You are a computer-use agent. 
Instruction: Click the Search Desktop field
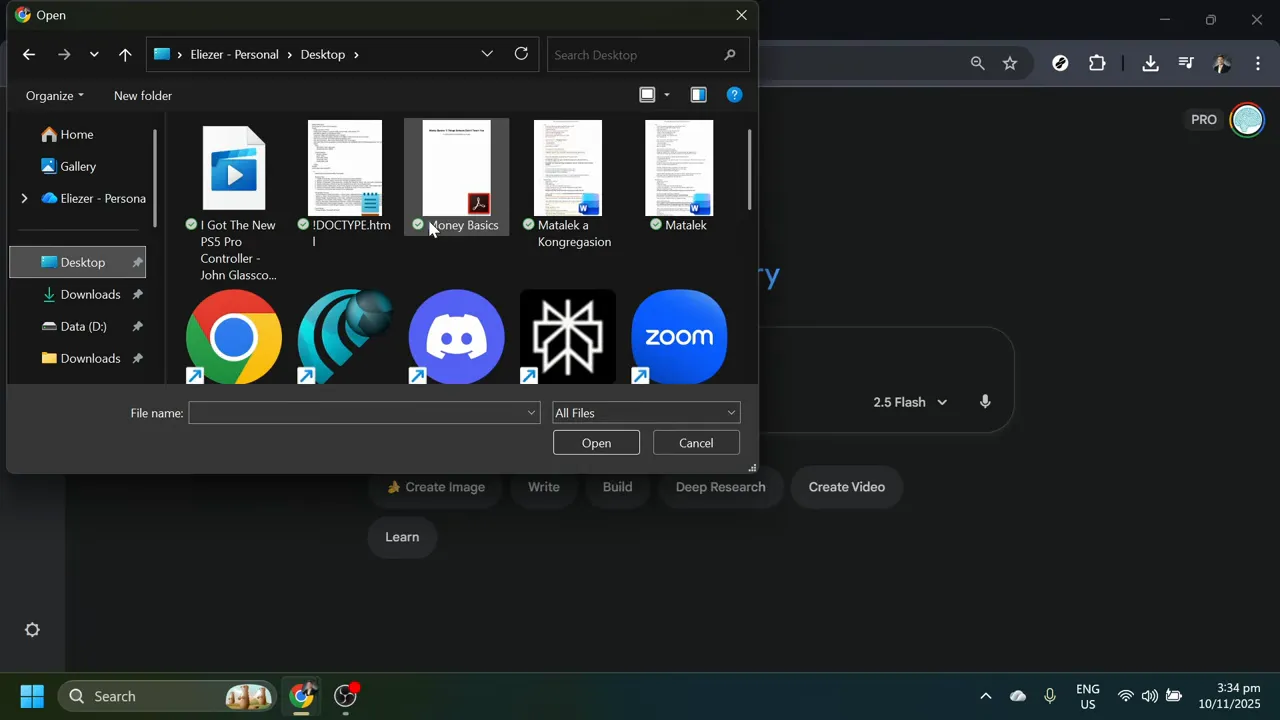point(648,55)
